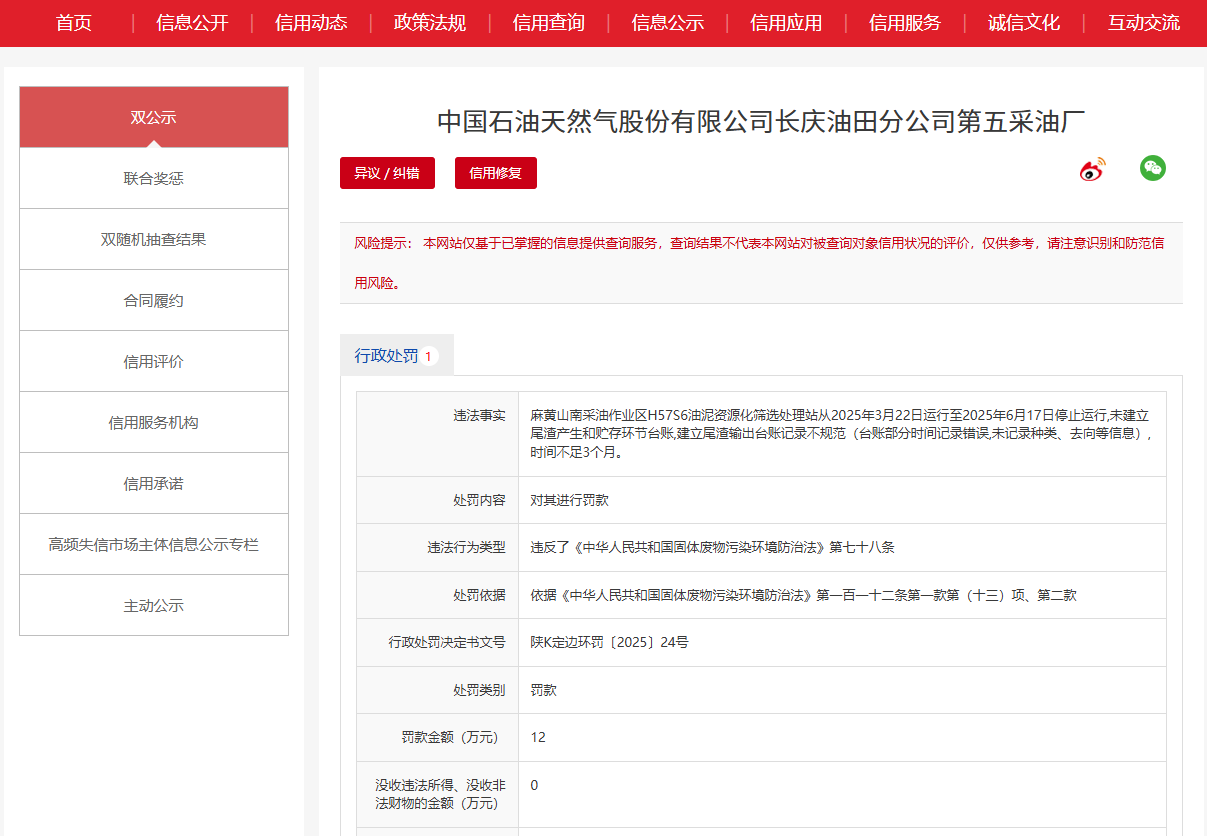Viewport: 1207px width, 836px height.
Task: Select 双公示 in the sidebar
Action: tap(154, 117)
